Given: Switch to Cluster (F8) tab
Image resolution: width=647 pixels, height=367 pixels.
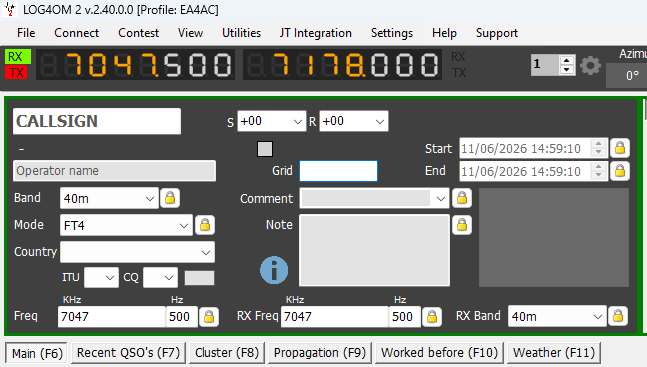Looking at the screenshot, I should tap(227, 353).
